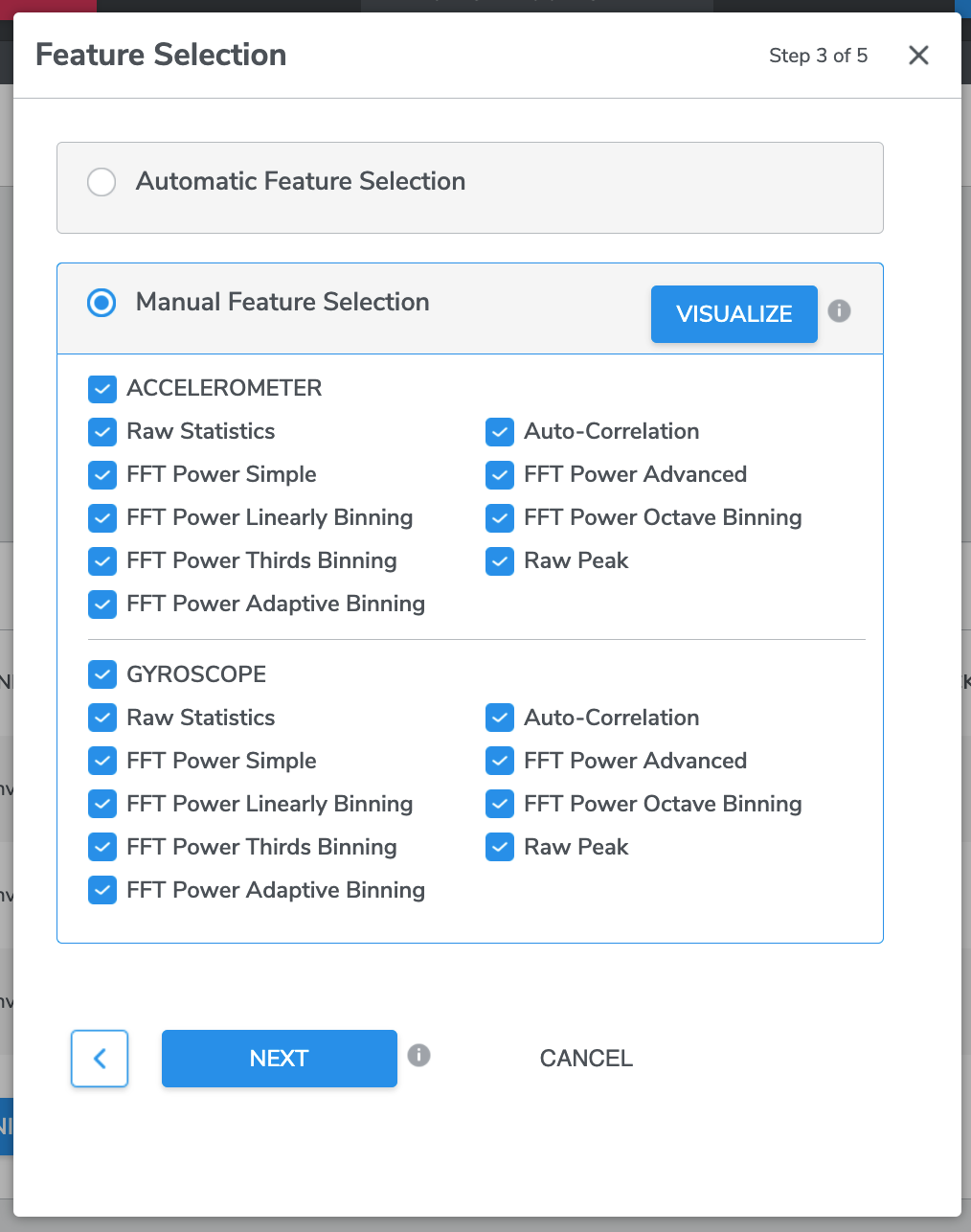The height and width of the screenshot is (1232, 971).
Task: Uncheck Gyroscope Raw Peak checkbox
Action: 500,847
